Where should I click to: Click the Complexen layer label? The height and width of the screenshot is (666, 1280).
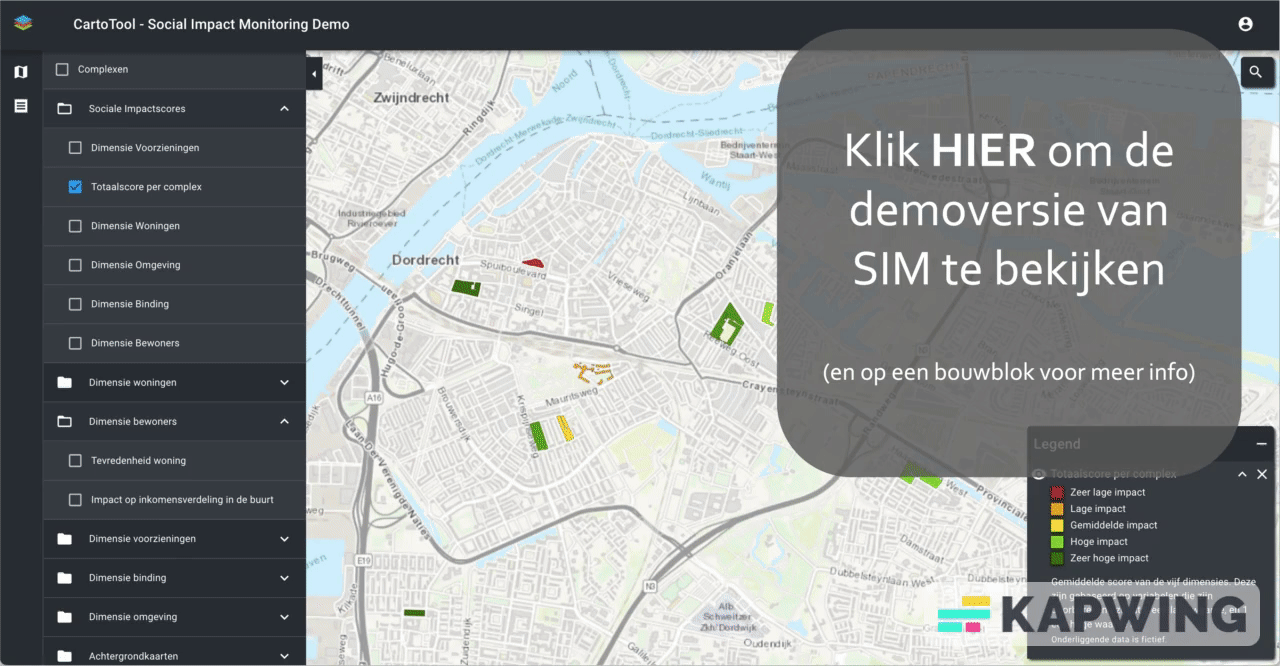click(103, 70)
